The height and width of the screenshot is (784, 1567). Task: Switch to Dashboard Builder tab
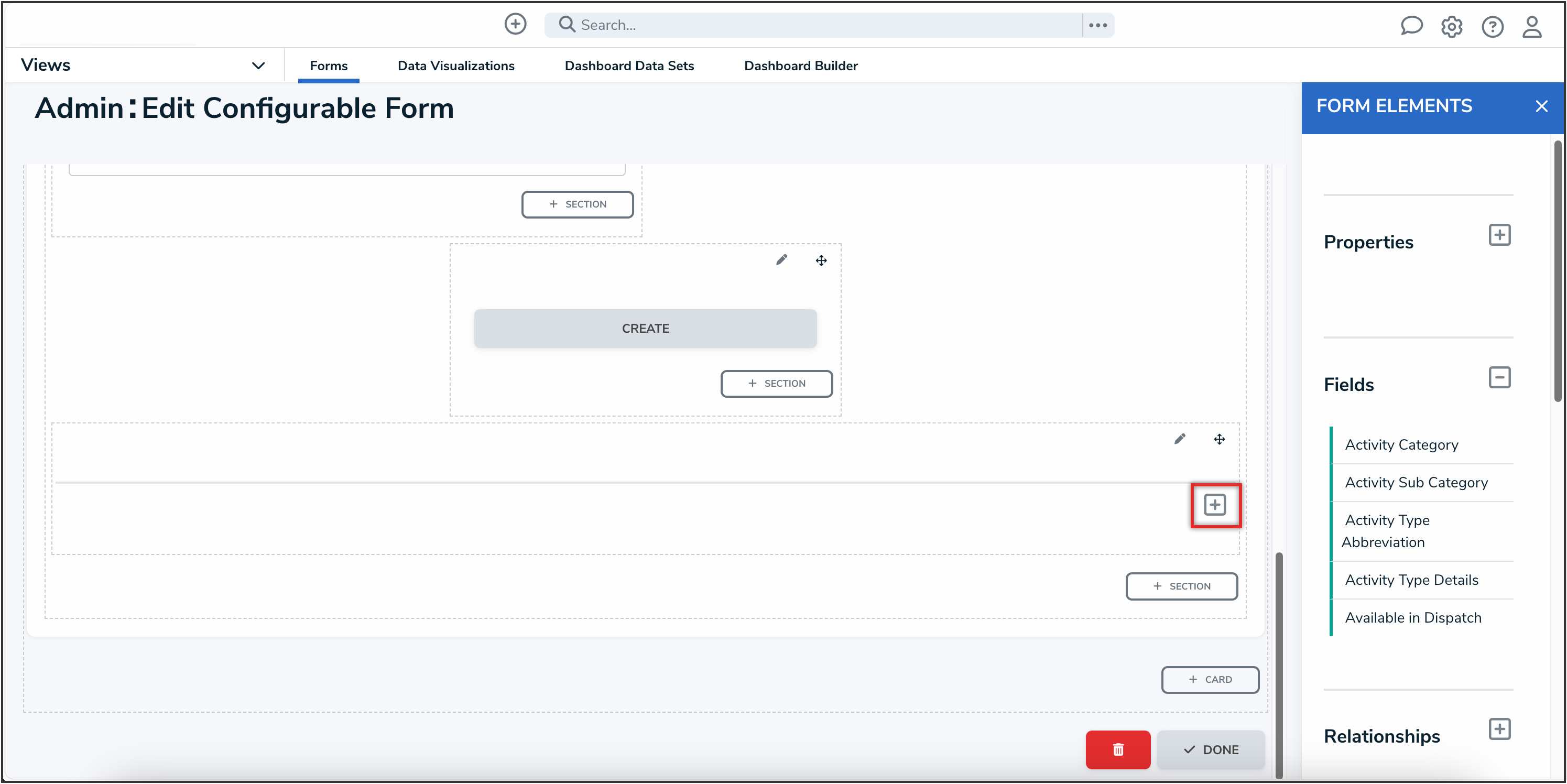coord(801,66)
